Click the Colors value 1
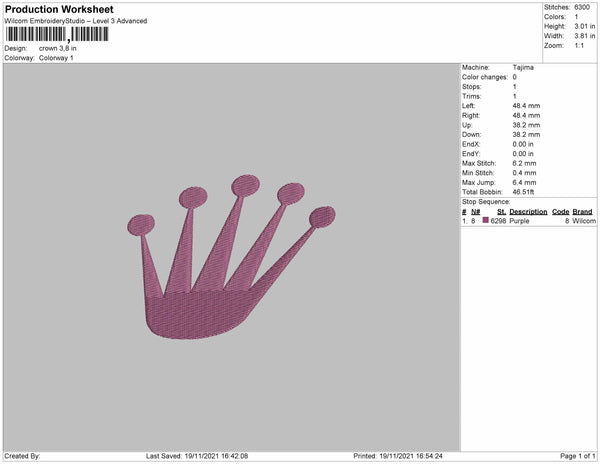 pos(576,17)
